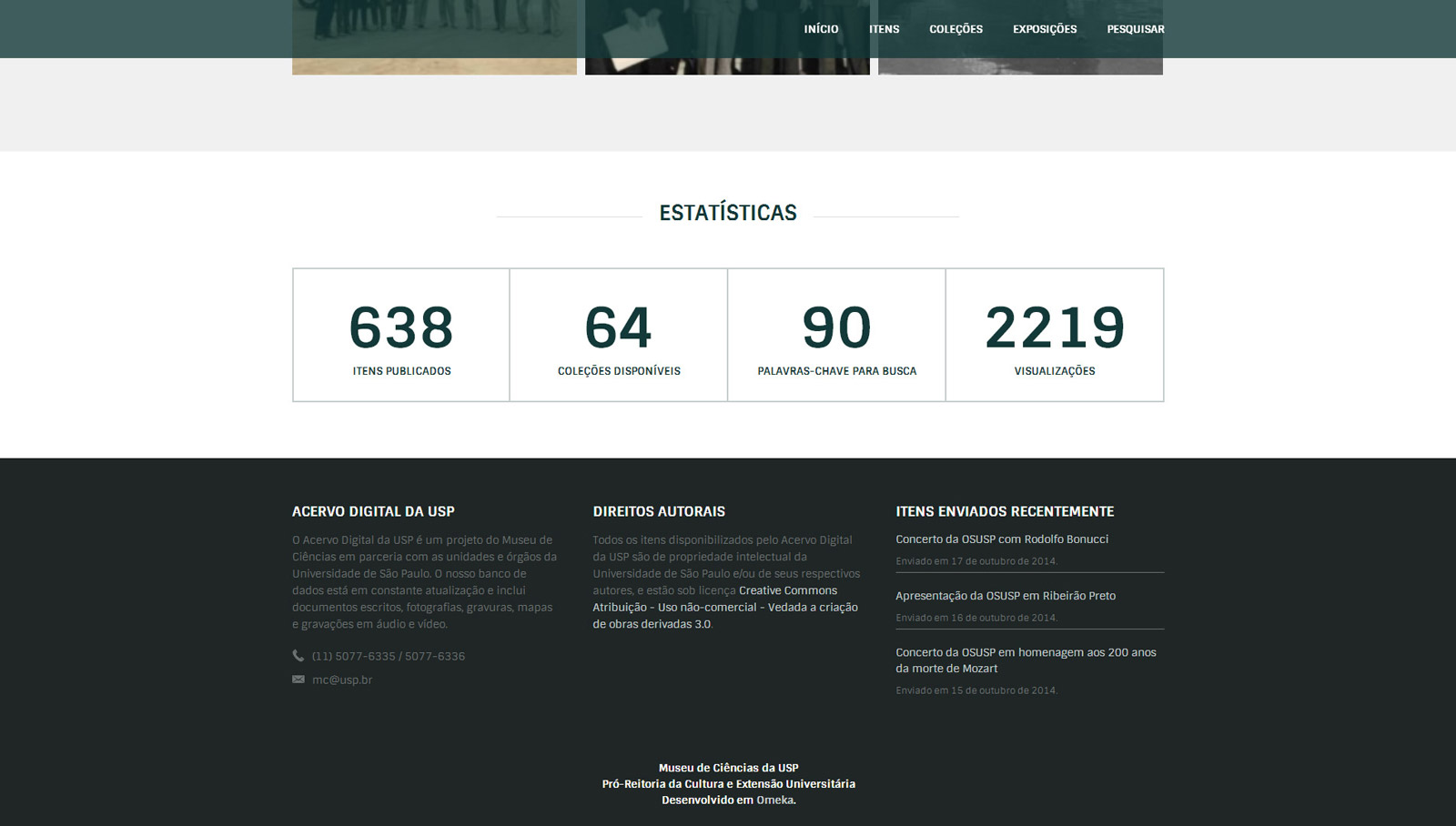Click the mc@usp.br email address
This screenshot has width=1456, height=826.
[x=342, y=680]
